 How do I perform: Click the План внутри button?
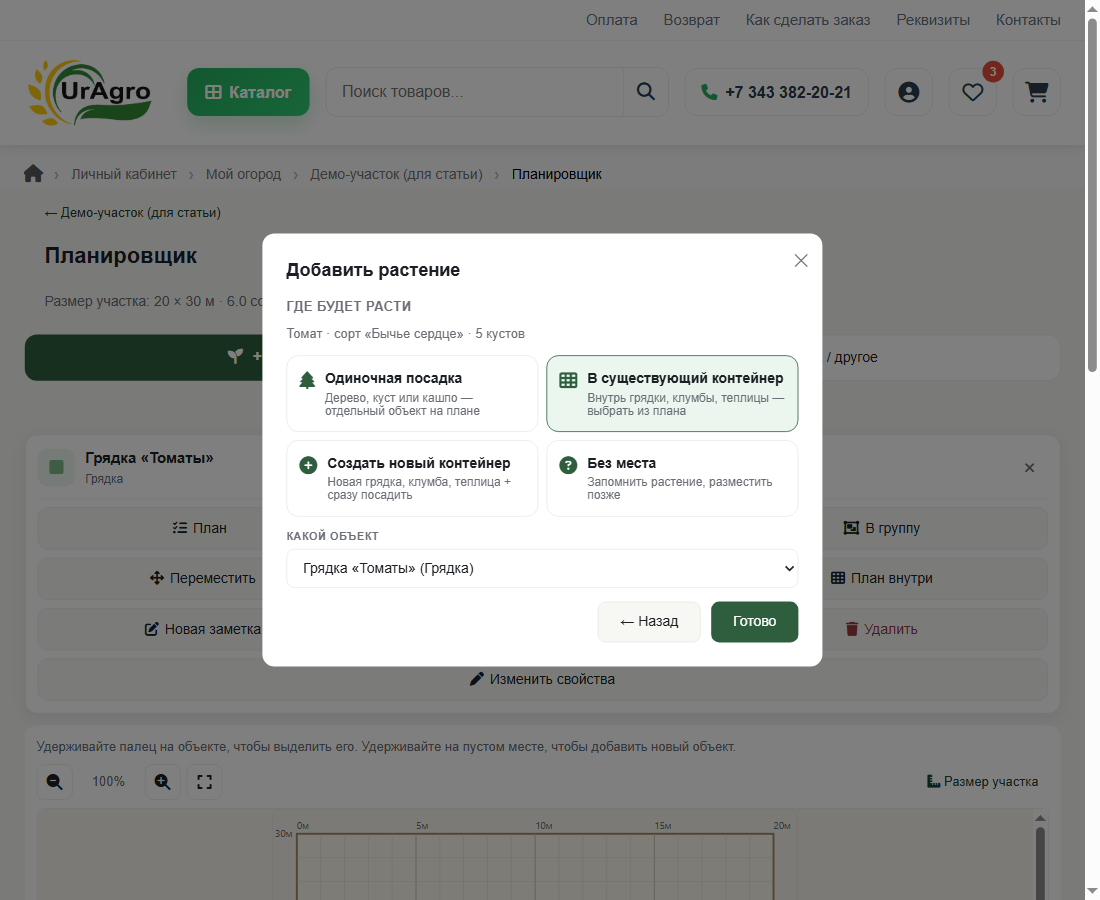881,579
